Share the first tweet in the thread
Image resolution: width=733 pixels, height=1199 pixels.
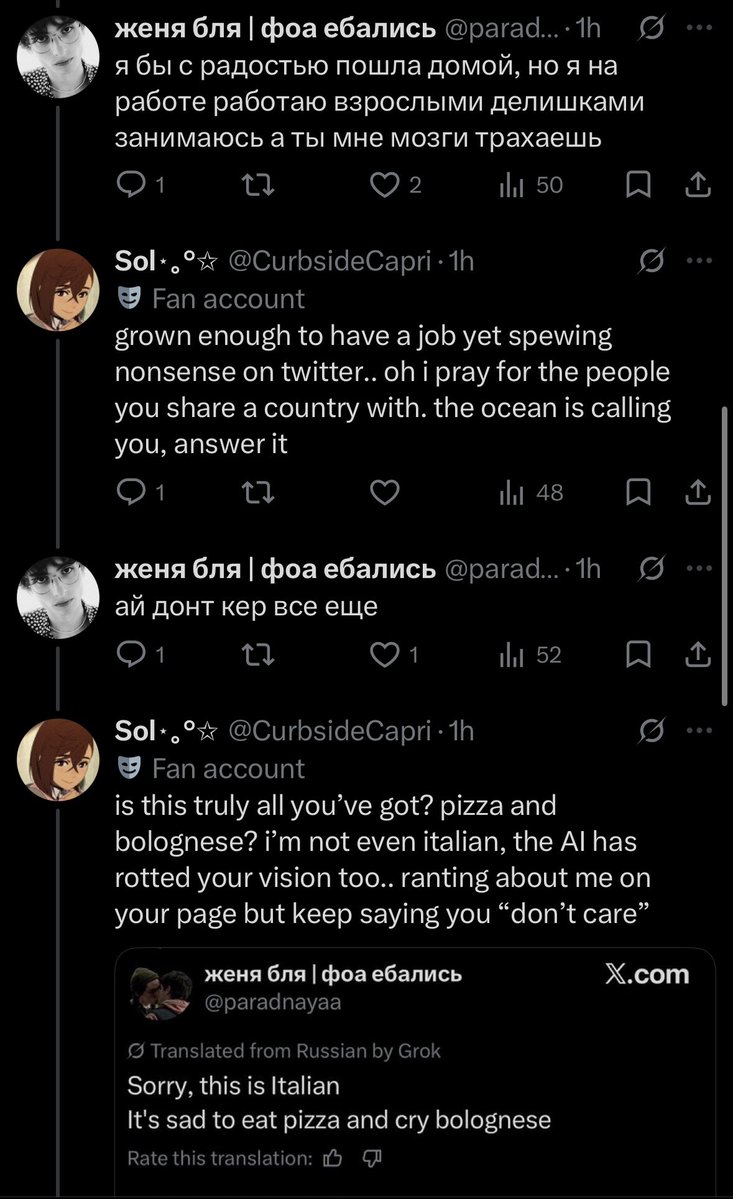699,185
